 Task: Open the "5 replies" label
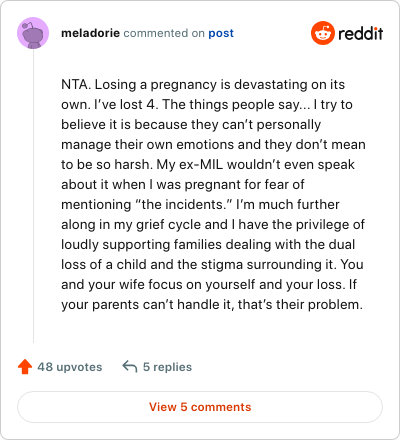(167, 367)
